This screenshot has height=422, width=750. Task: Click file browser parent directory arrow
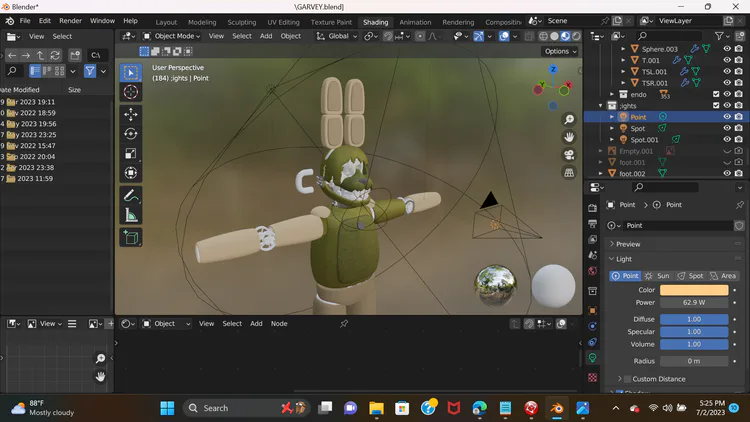pos(41,56)
